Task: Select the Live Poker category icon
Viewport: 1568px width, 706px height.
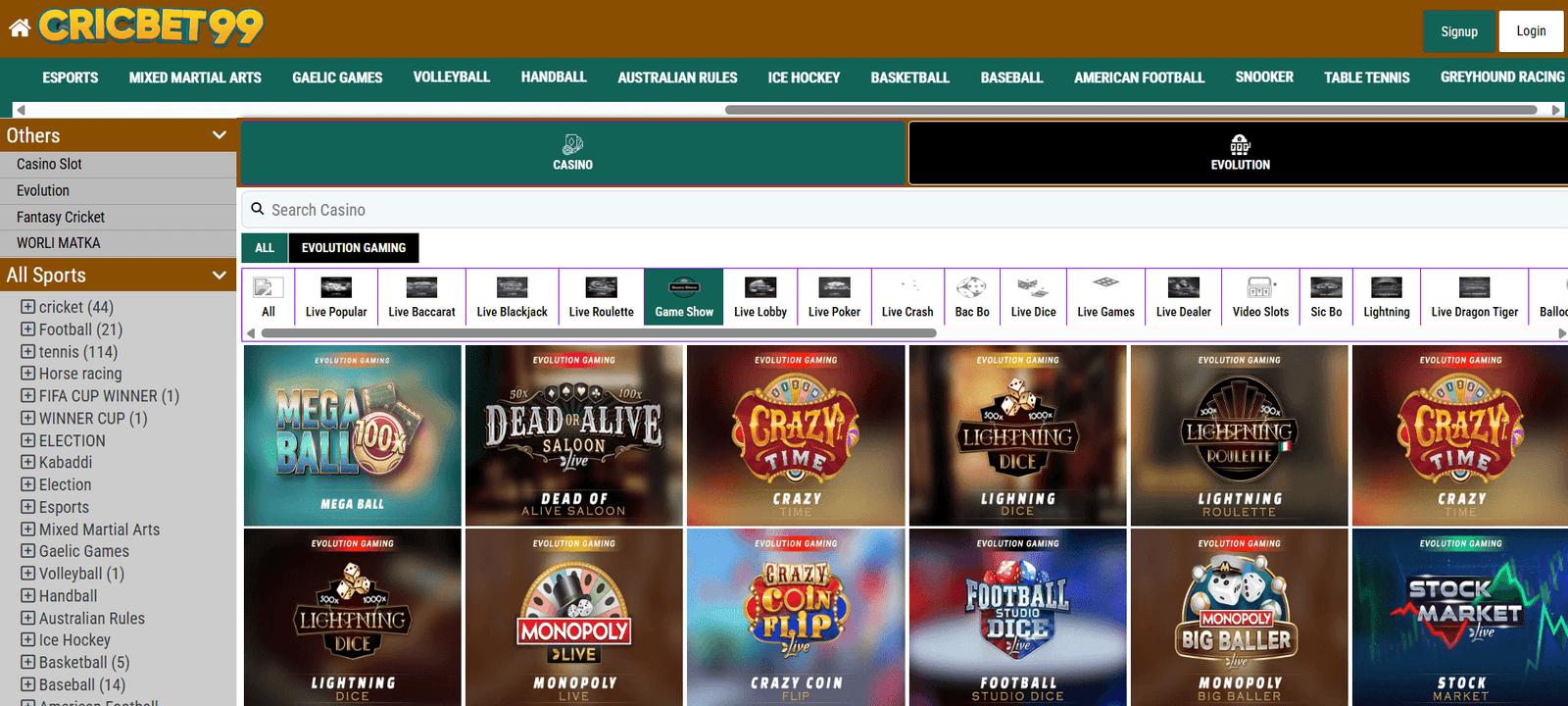Action: pyautogui.click(x=834, y=287)
